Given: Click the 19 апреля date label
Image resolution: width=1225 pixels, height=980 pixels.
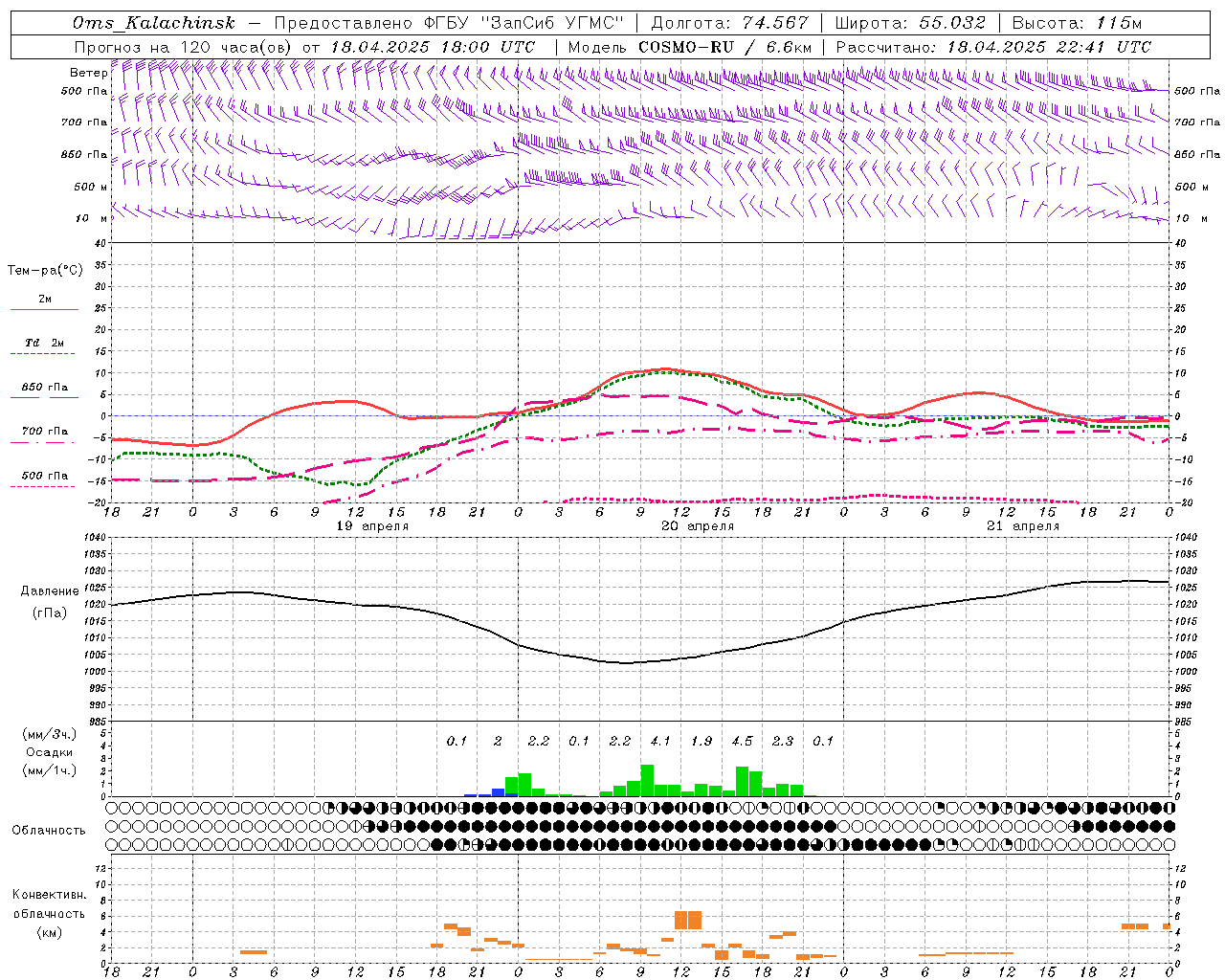Looking at the screenshot, I should coord(372,526).
